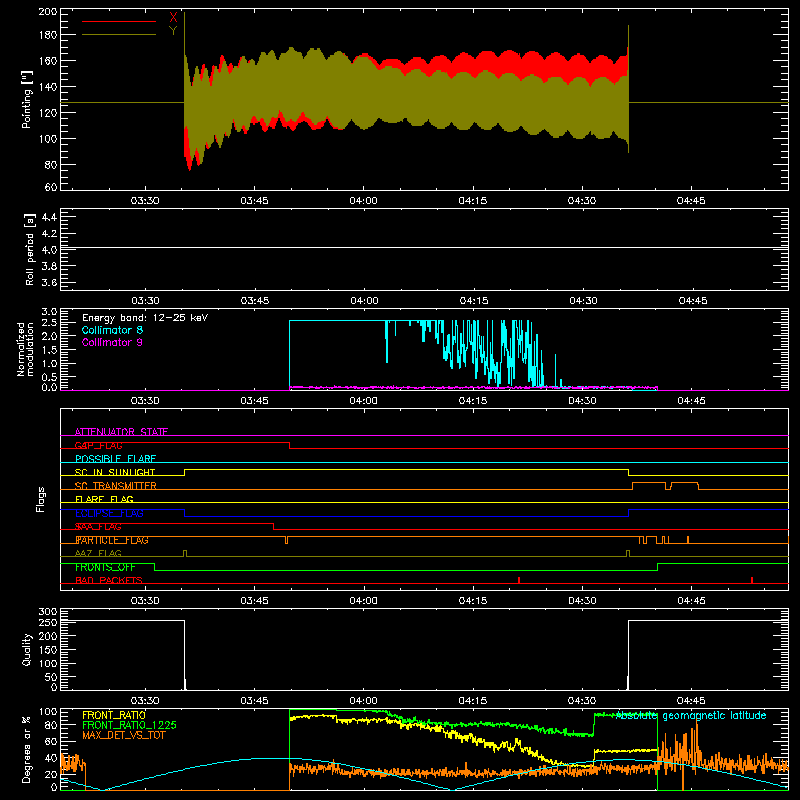Click the PARTICLE_FLAG dip near 03:49
The width and height of the screenshot is (800, 800).
pyautogui.click(x=286, y=540)
